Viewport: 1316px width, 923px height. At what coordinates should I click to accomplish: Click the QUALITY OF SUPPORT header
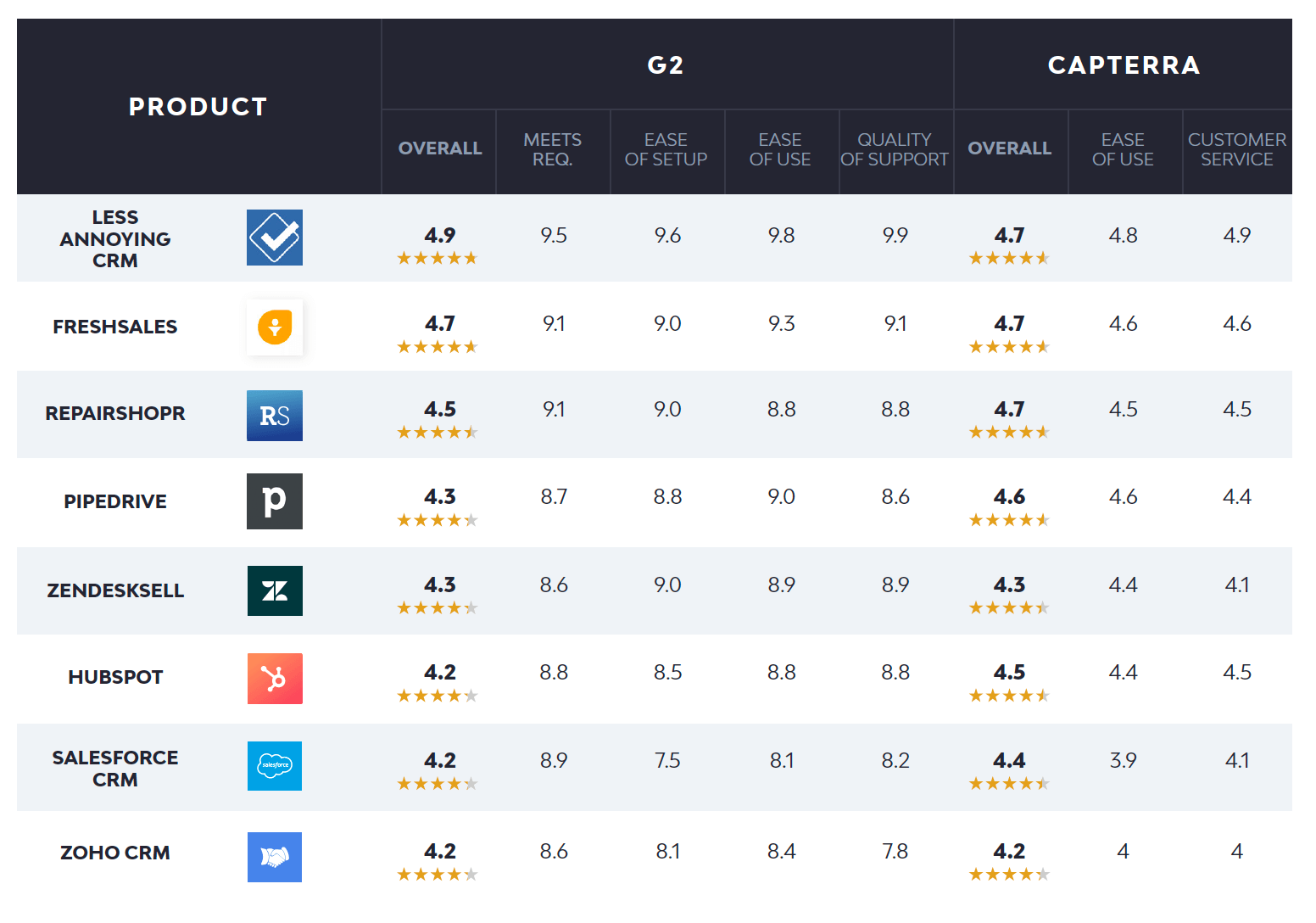[895, 149]
